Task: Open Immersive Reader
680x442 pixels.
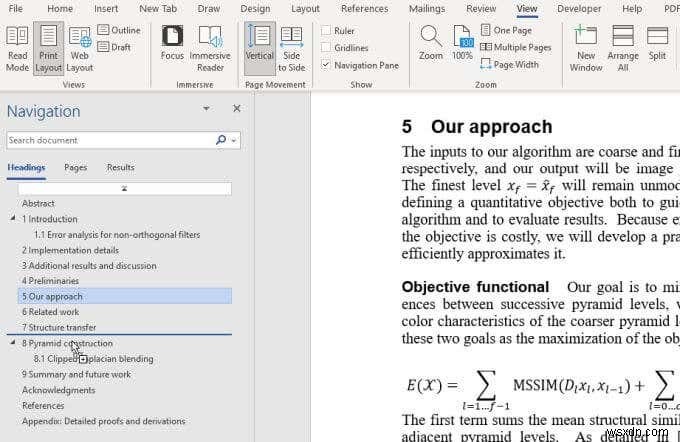Action: coord(210,48)
